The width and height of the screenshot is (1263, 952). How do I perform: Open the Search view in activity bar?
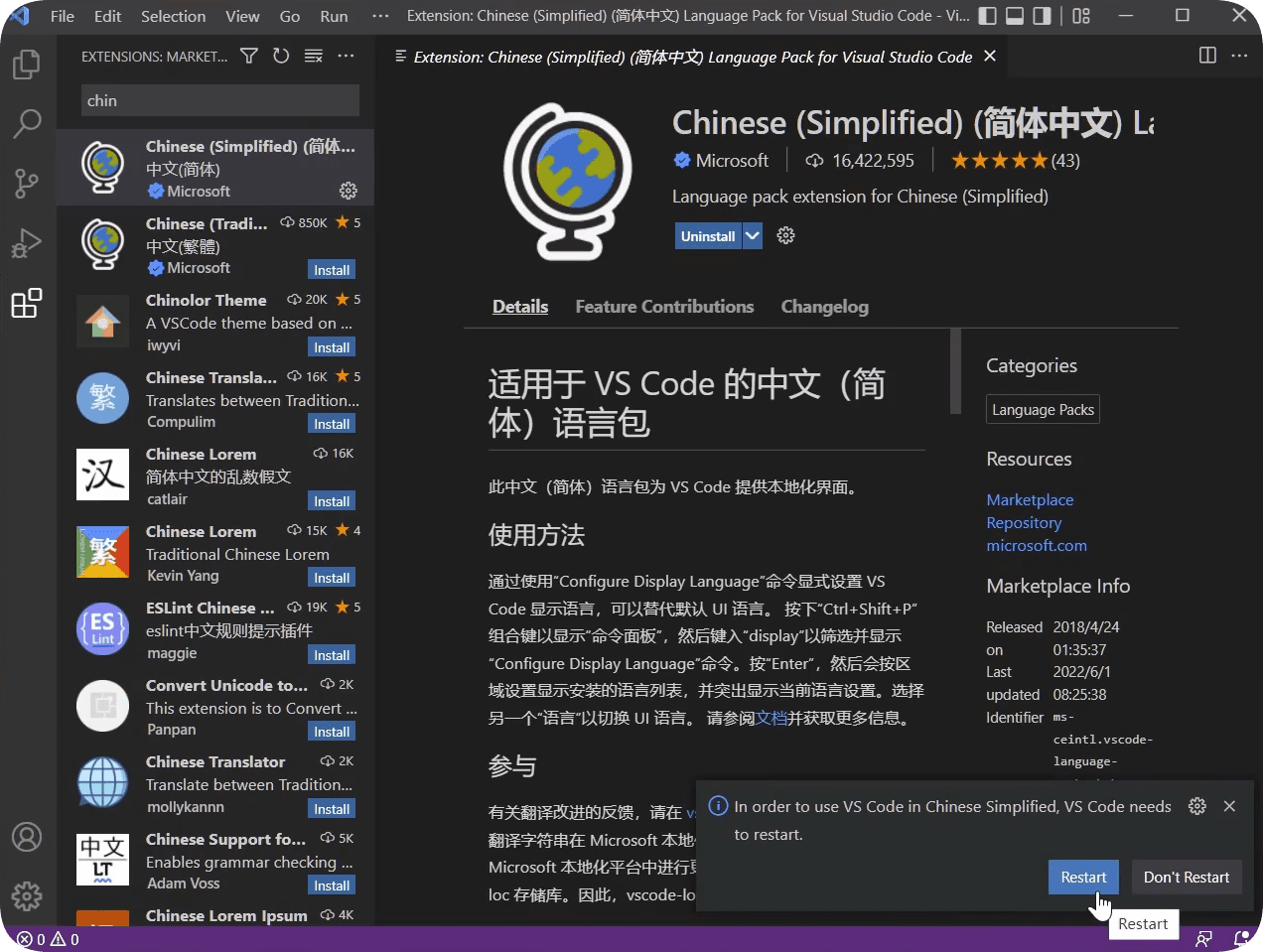click(27, 124)
